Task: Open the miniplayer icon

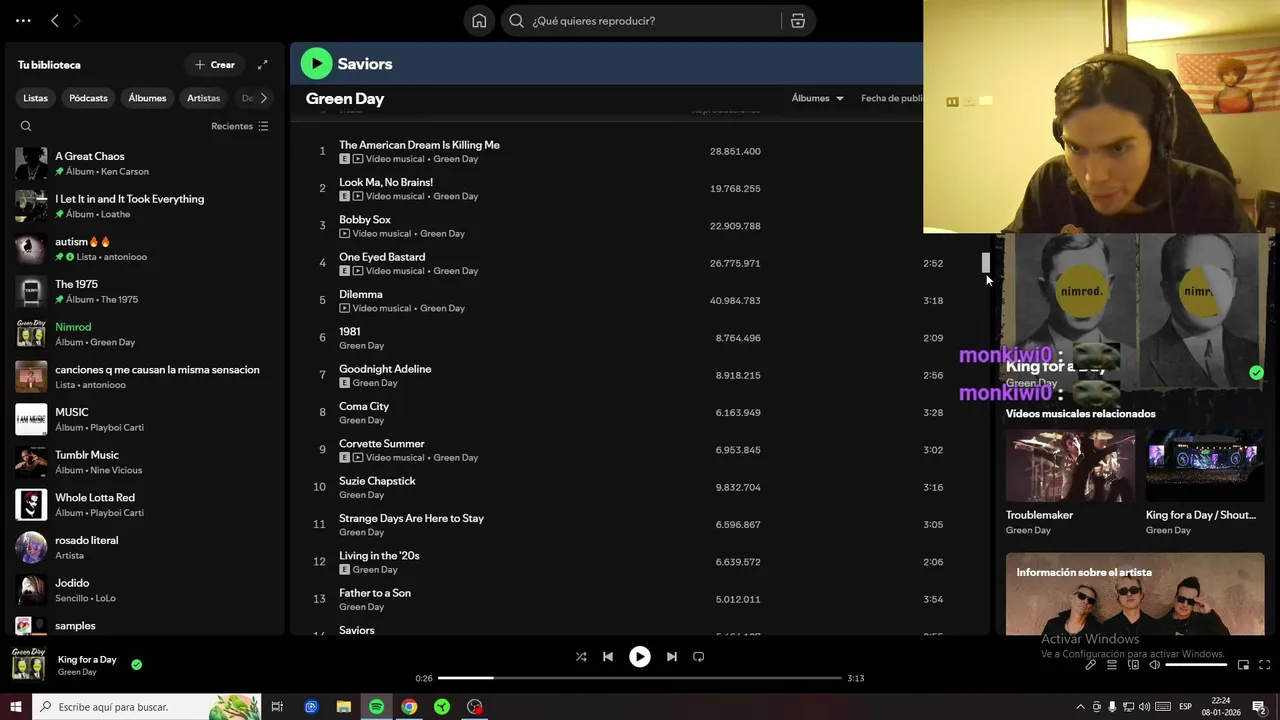Action: 1243,665
